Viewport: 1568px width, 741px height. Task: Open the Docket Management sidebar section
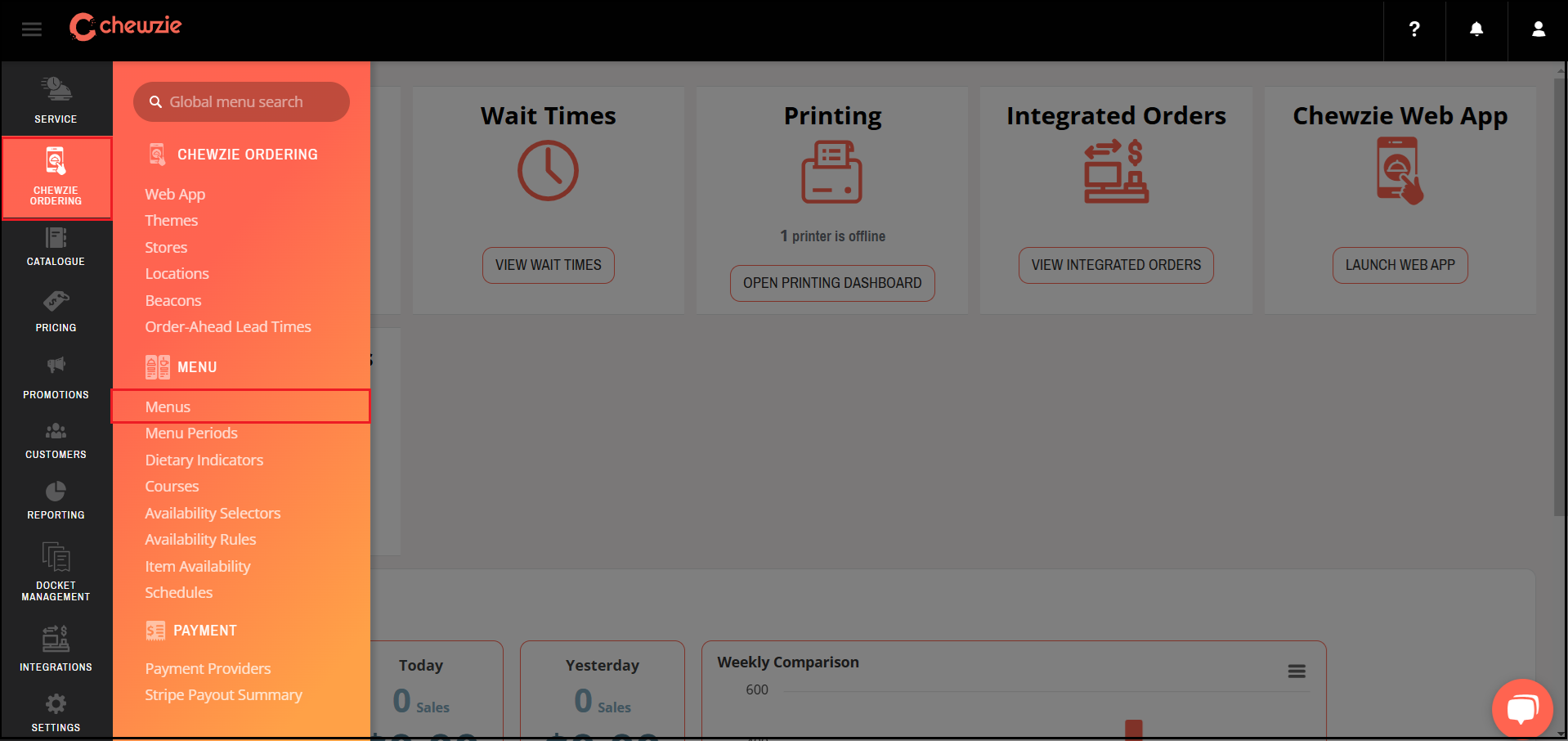[x=56, y=572]
